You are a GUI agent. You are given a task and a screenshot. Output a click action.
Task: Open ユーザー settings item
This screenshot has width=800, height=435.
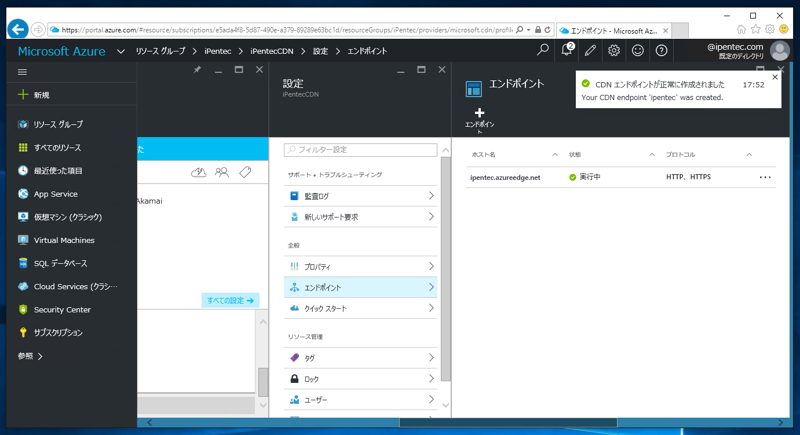tap(360, 399)
